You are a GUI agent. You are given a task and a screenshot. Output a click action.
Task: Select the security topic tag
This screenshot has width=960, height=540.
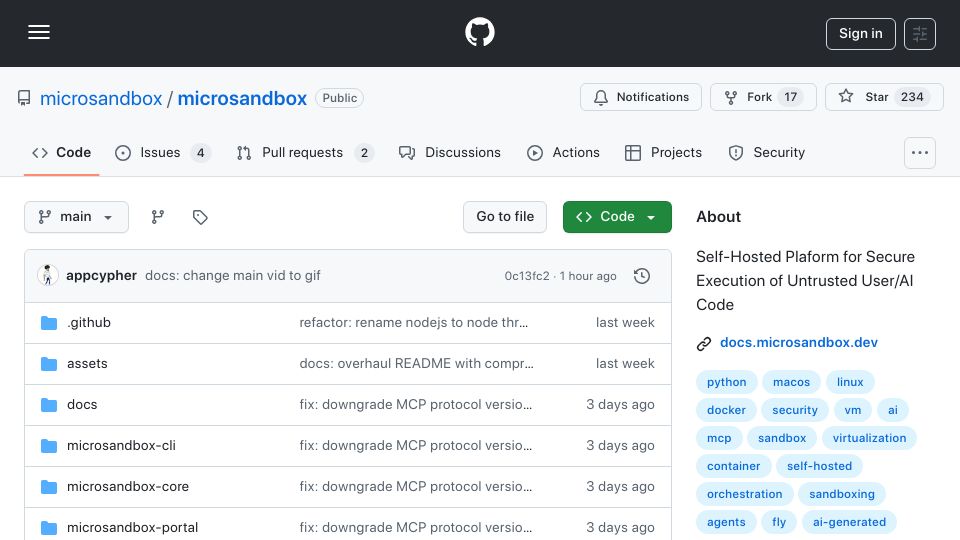[795, 410]
